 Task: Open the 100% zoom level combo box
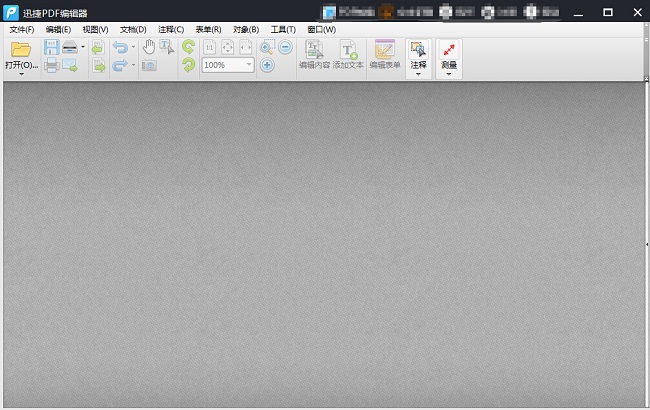pyautogui.click(x=228, y=65)
